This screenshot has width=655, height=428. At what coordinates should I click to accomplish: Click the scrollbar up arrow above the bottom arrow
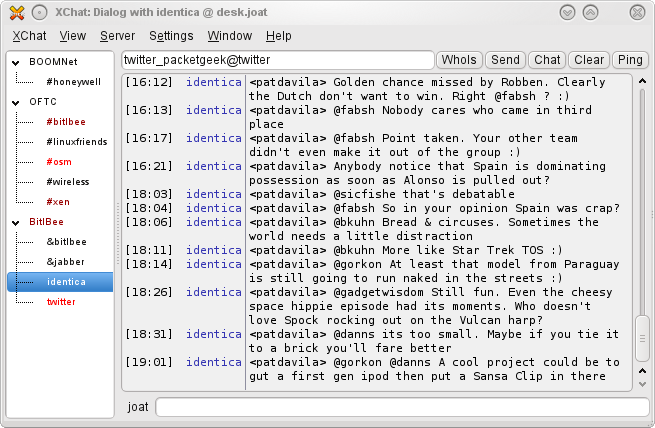642,371
